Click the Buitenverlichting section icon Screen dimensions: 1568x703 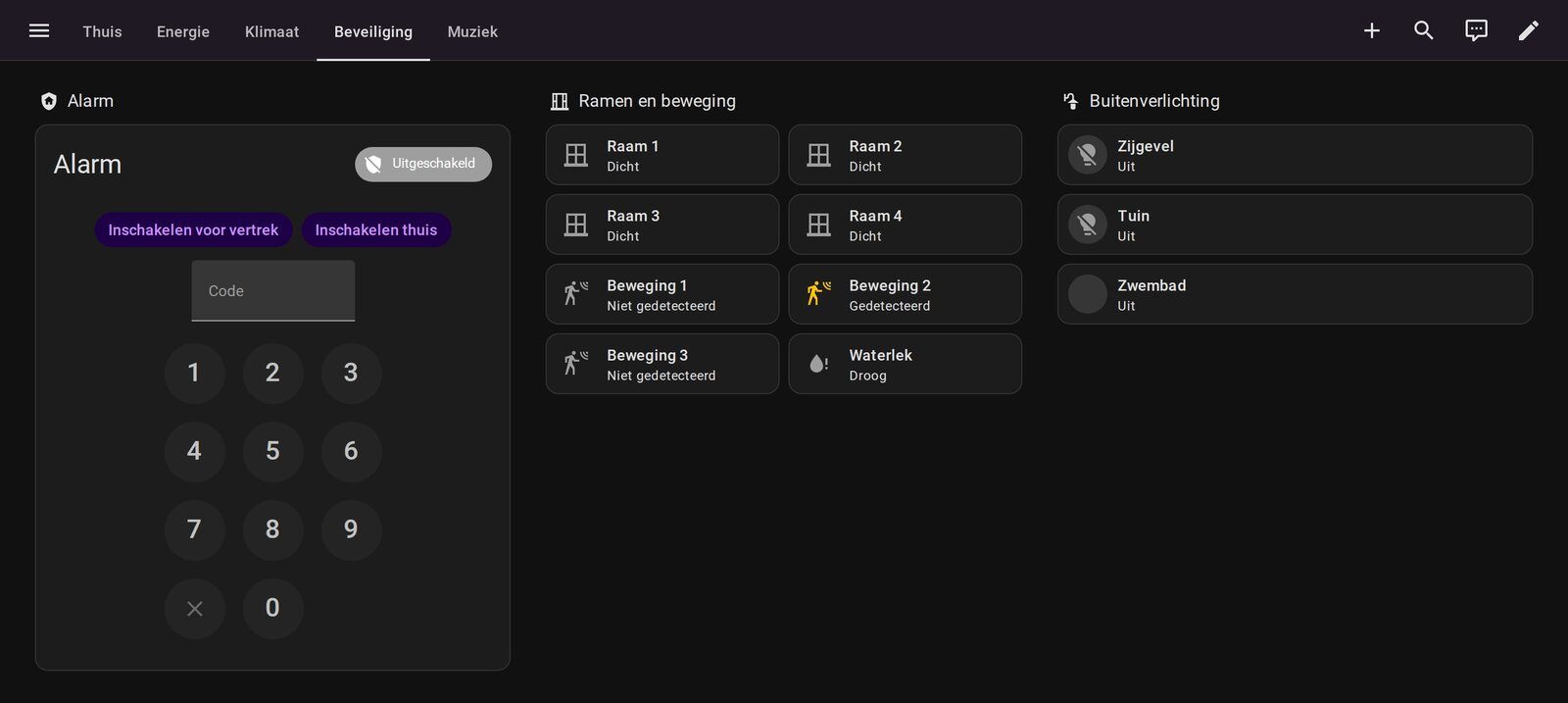pos(1070,101)
